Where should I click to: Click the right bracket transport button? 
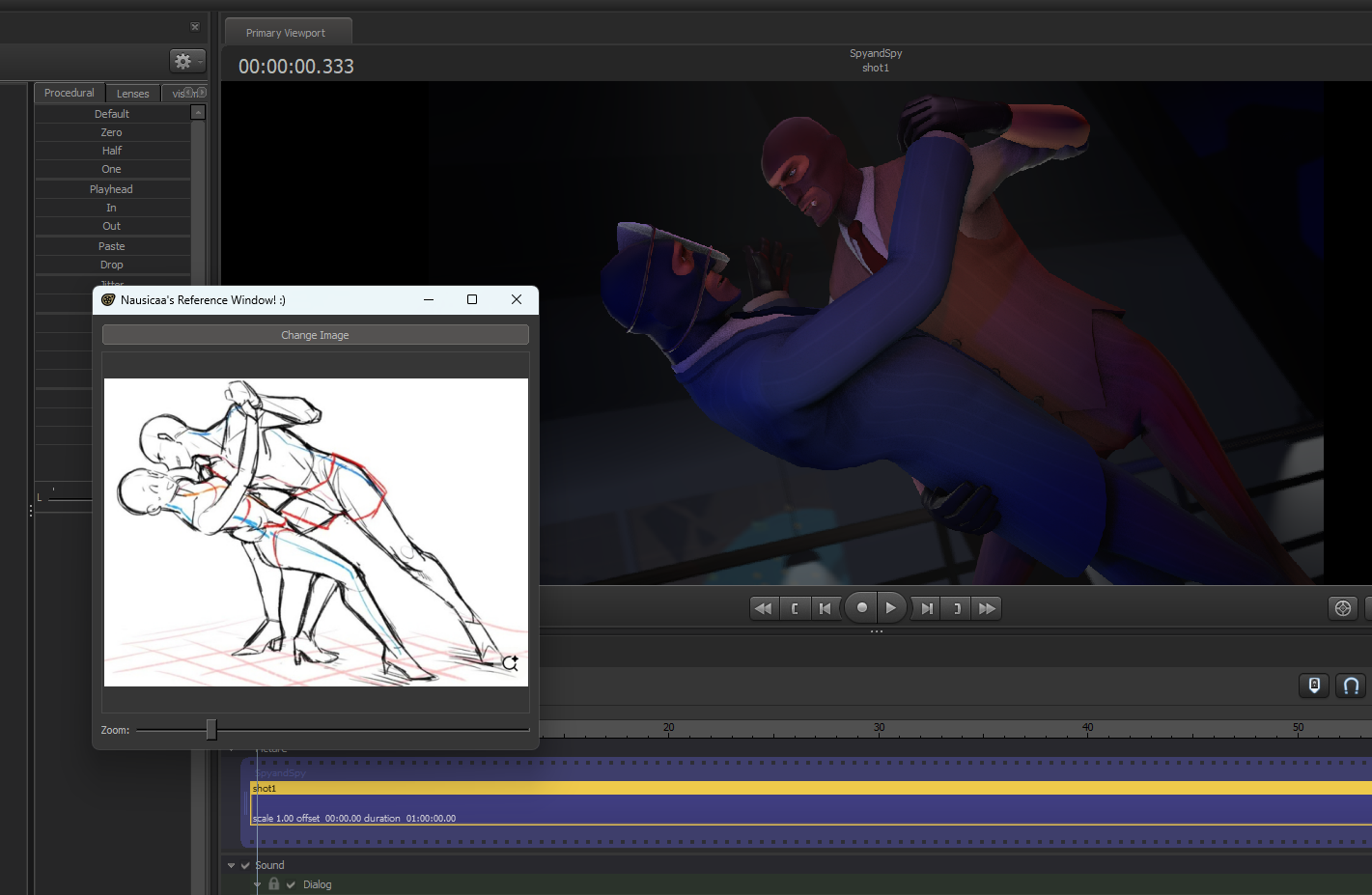coord(957,608)
